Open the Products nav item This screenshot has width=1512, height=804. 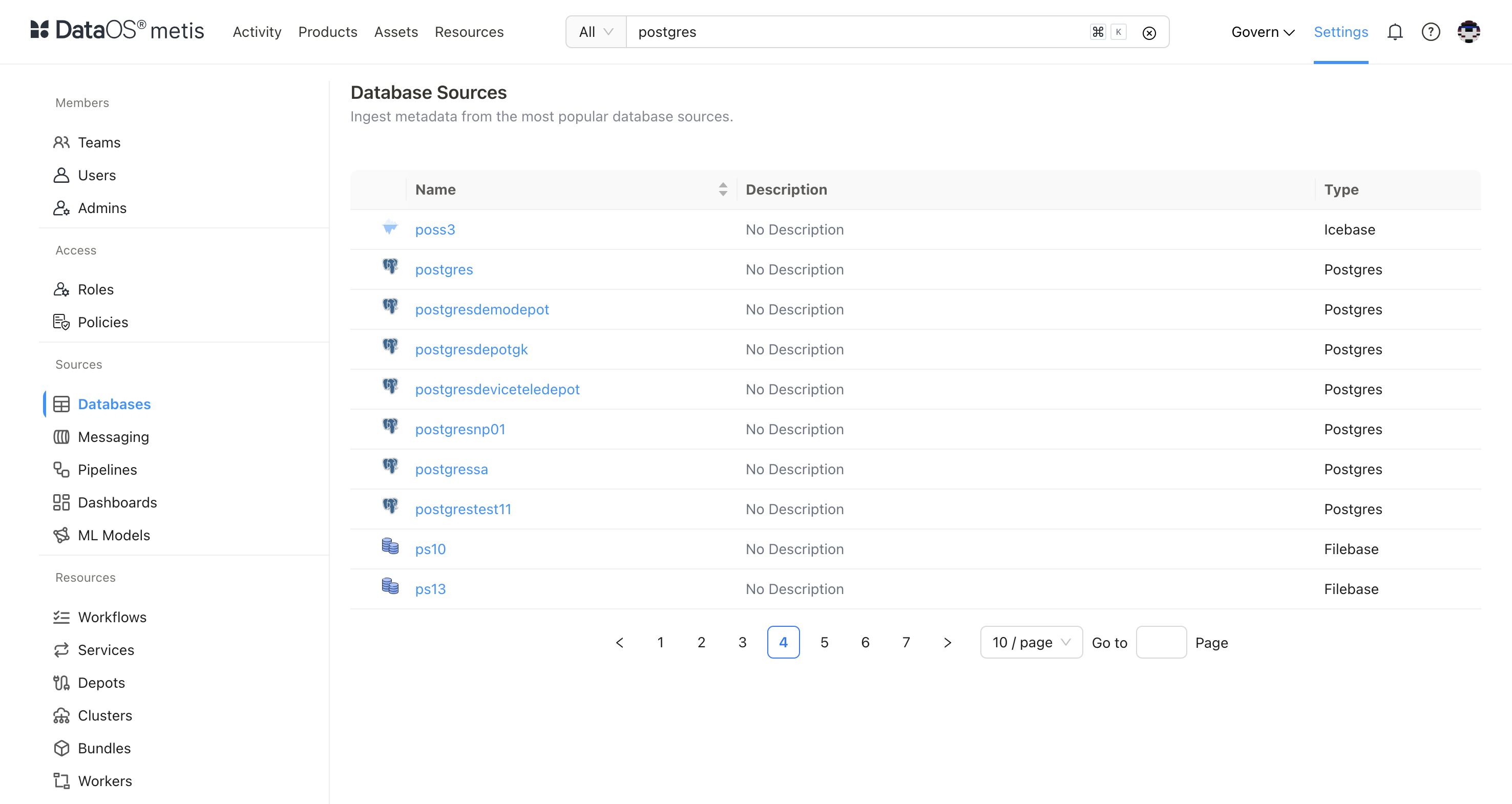pyautogui.click(x=327, y=32)
